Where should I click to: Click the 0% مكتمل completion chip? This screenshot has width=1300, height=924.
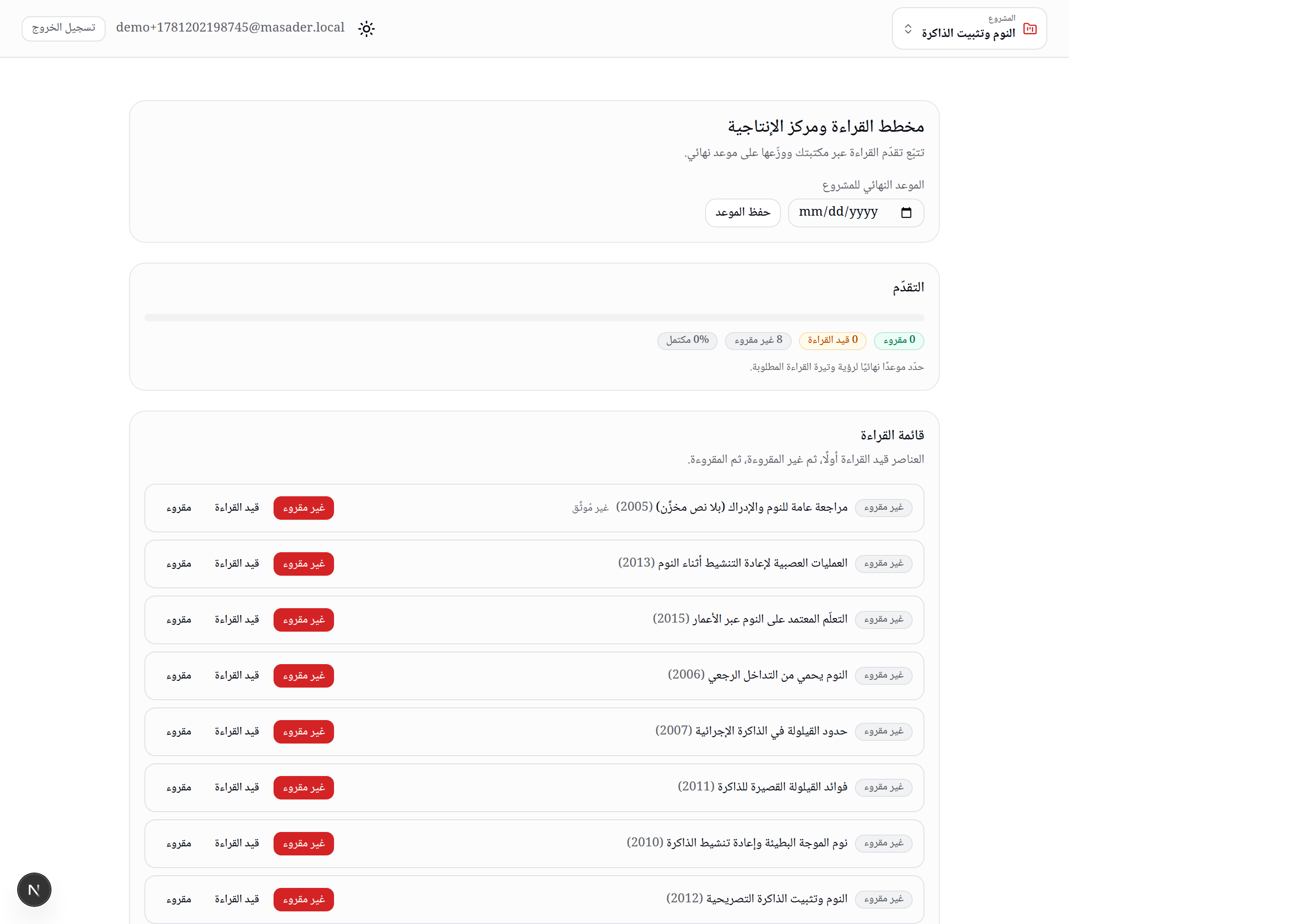(687, 340)
